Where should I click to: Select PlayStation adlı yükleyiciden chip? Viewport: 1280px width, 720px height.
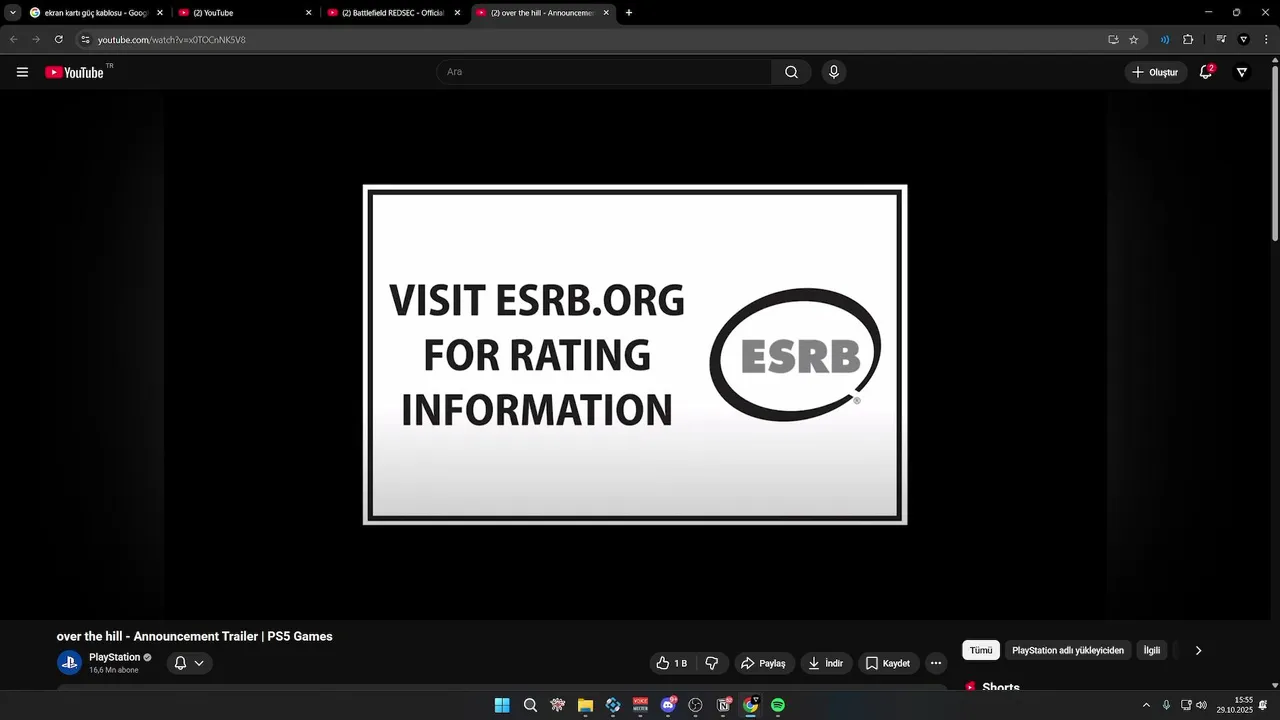[x=1068, y=650]
